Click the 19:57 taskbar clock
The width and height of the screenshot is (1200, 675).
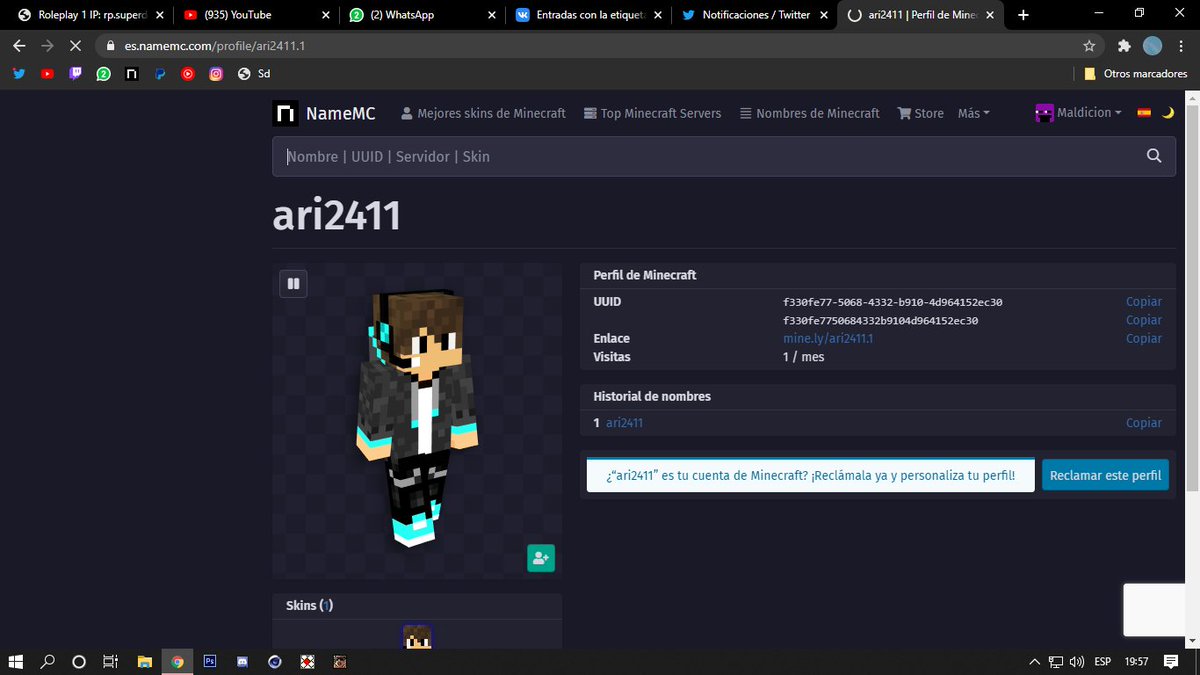tap(1136, 661)
